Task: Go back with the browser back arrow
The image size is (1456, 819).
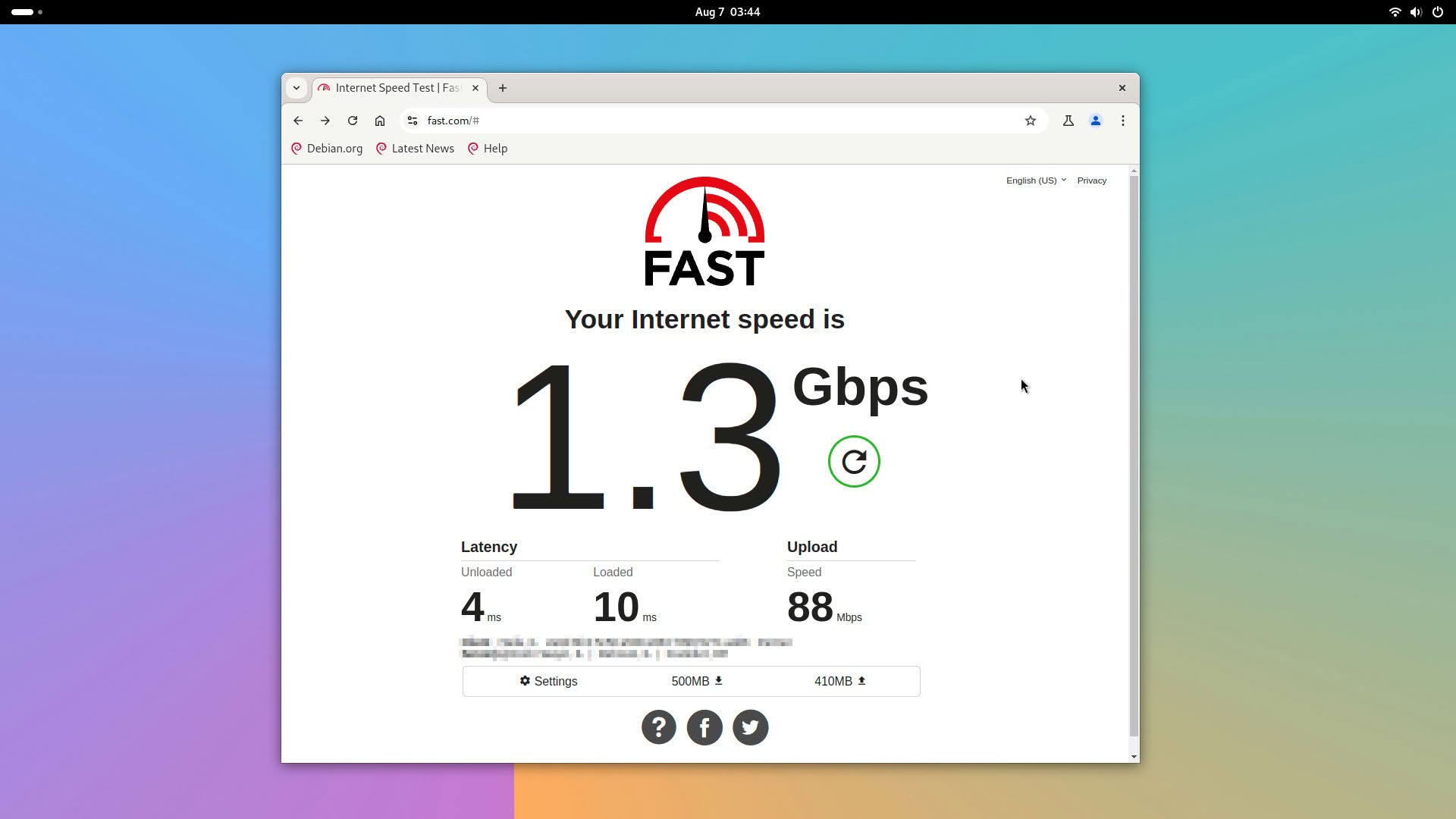Action: (298, 121)
